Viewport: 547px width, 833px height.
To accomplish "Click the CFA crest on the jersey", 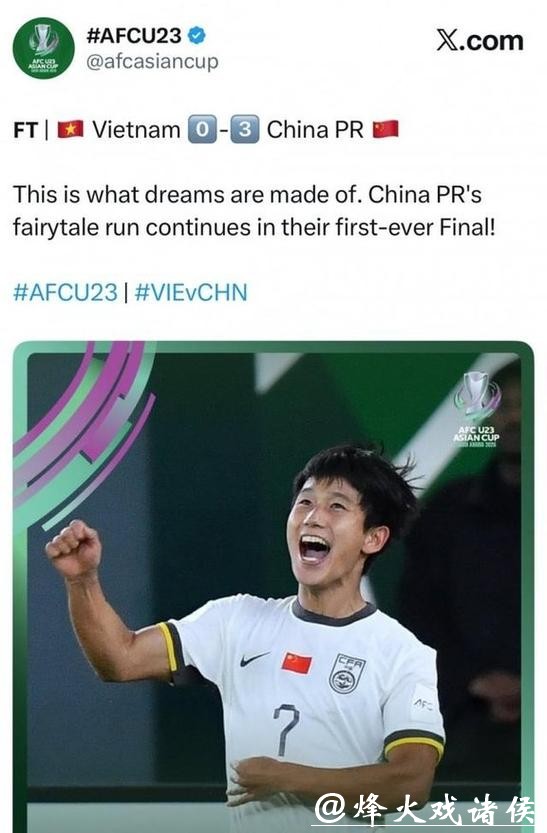I will click(347, 674).
